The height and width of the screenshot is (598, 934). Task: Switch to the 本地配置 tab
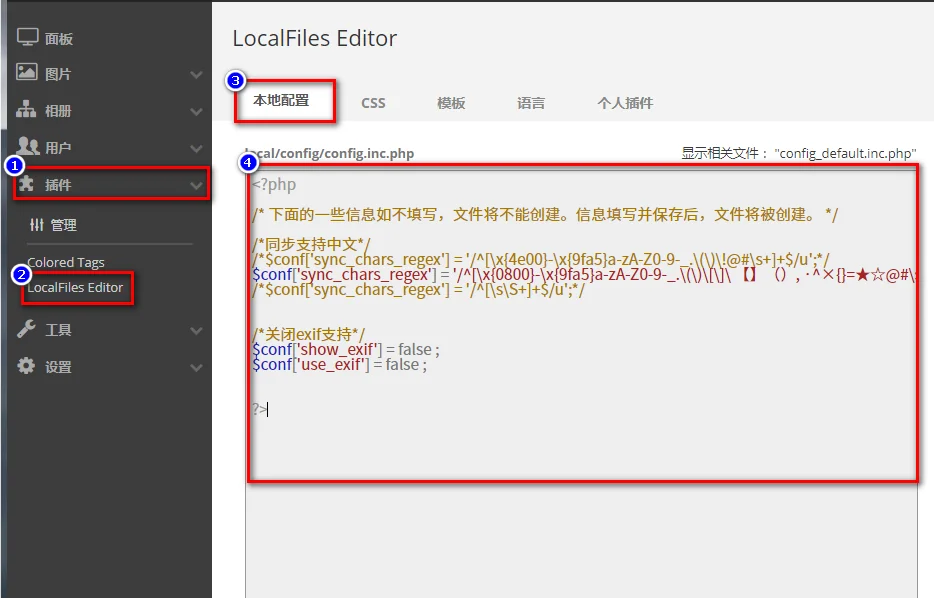(x=281, y=101)
